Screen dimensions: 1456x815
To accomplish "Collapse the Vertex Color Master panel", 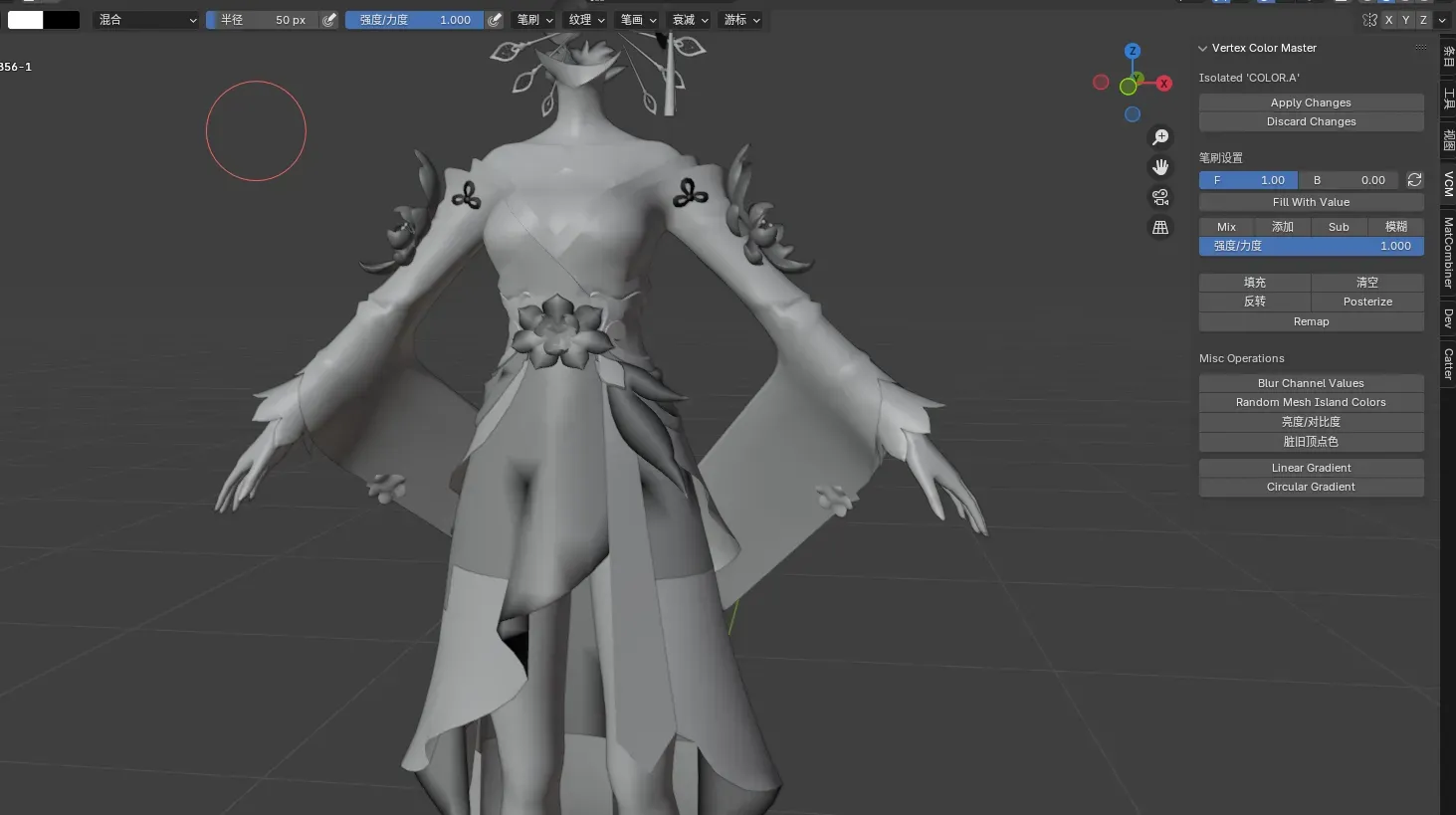I will tap(1203, 48).
